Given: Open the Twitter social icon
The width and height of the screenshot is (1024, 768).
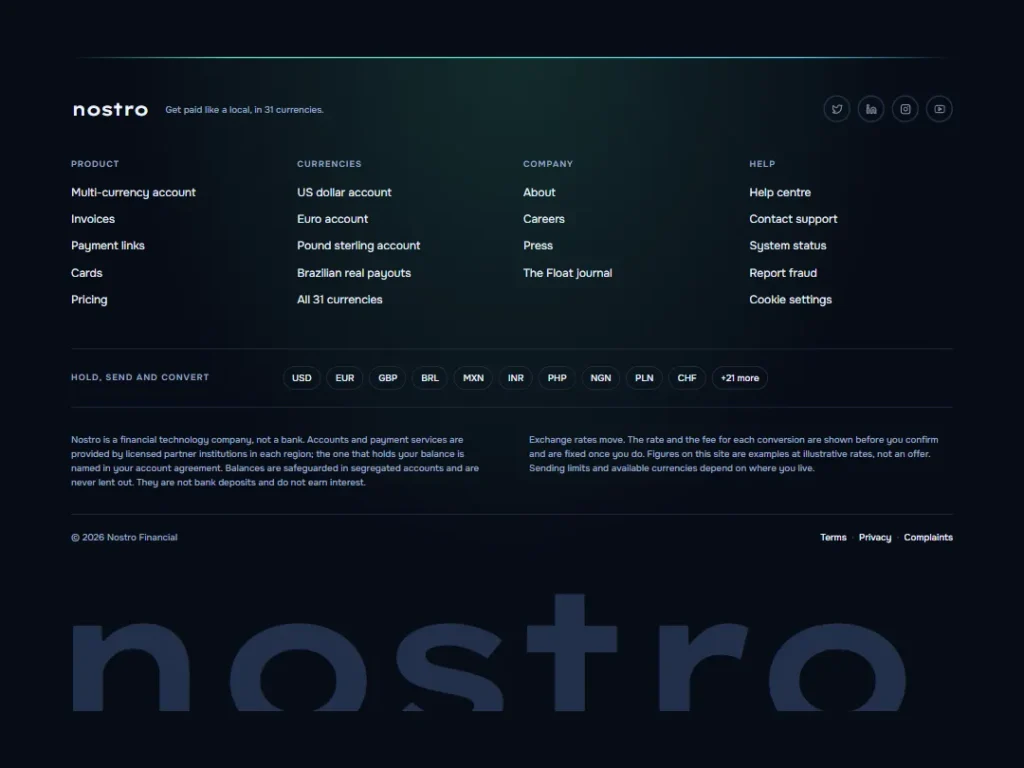Looking at the screenshot, I should pyautogui.click(x=837, y=109).
